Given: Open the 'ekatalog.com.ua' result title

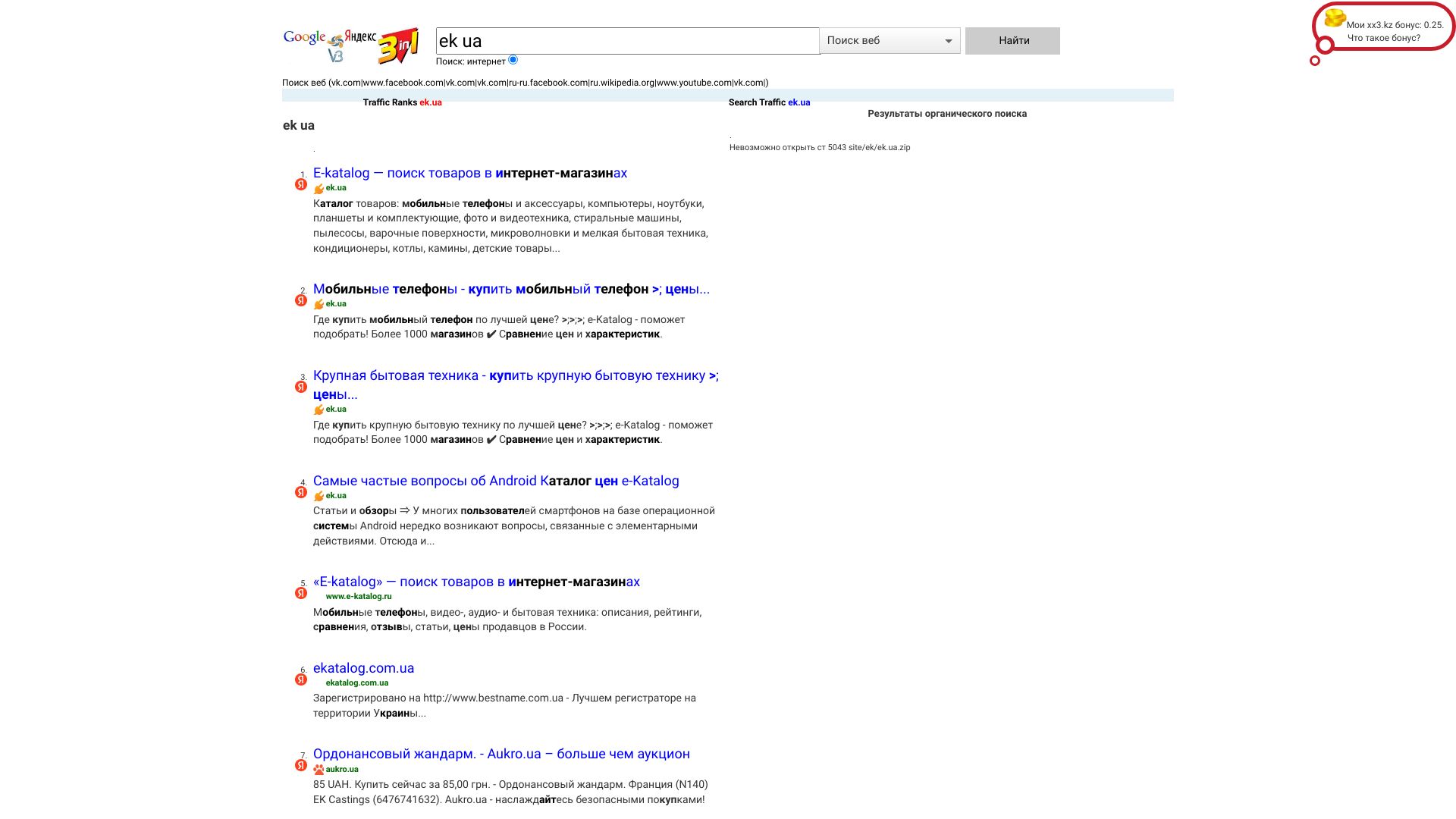Looking at the screenshot, I should pyautogui.click(x=363, y=668).
